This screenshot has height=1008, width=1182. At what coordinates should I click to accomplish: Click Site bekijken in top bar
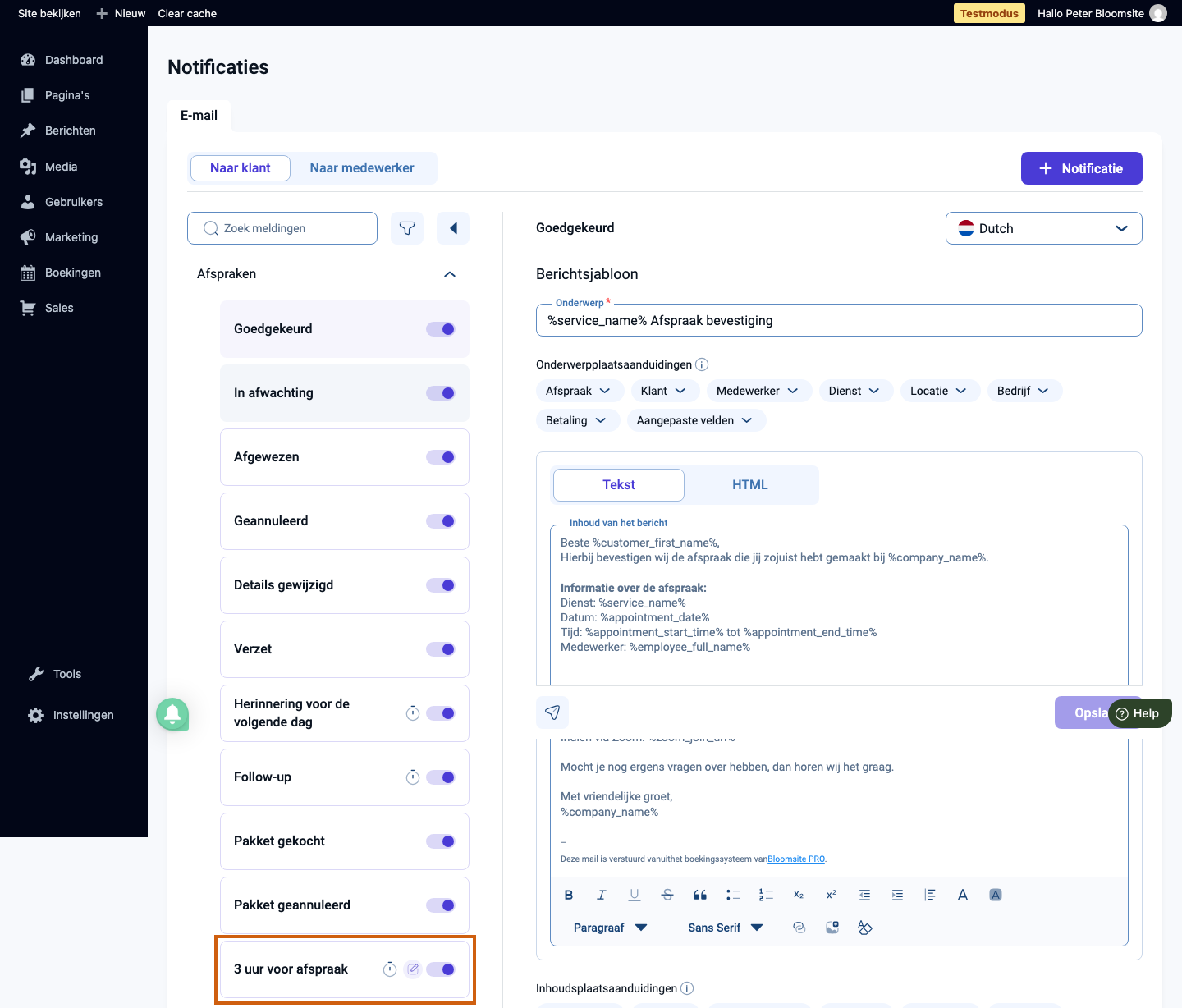coord(49,13)
